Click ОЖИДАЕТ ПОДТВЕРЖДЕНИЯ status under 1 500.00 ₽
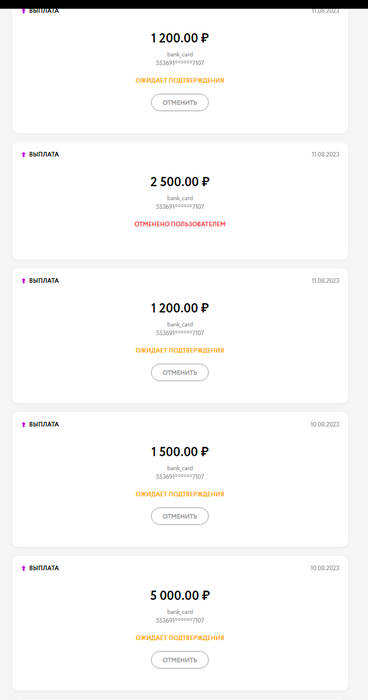Viewport: 368px width, 700px height. point(180,494)
